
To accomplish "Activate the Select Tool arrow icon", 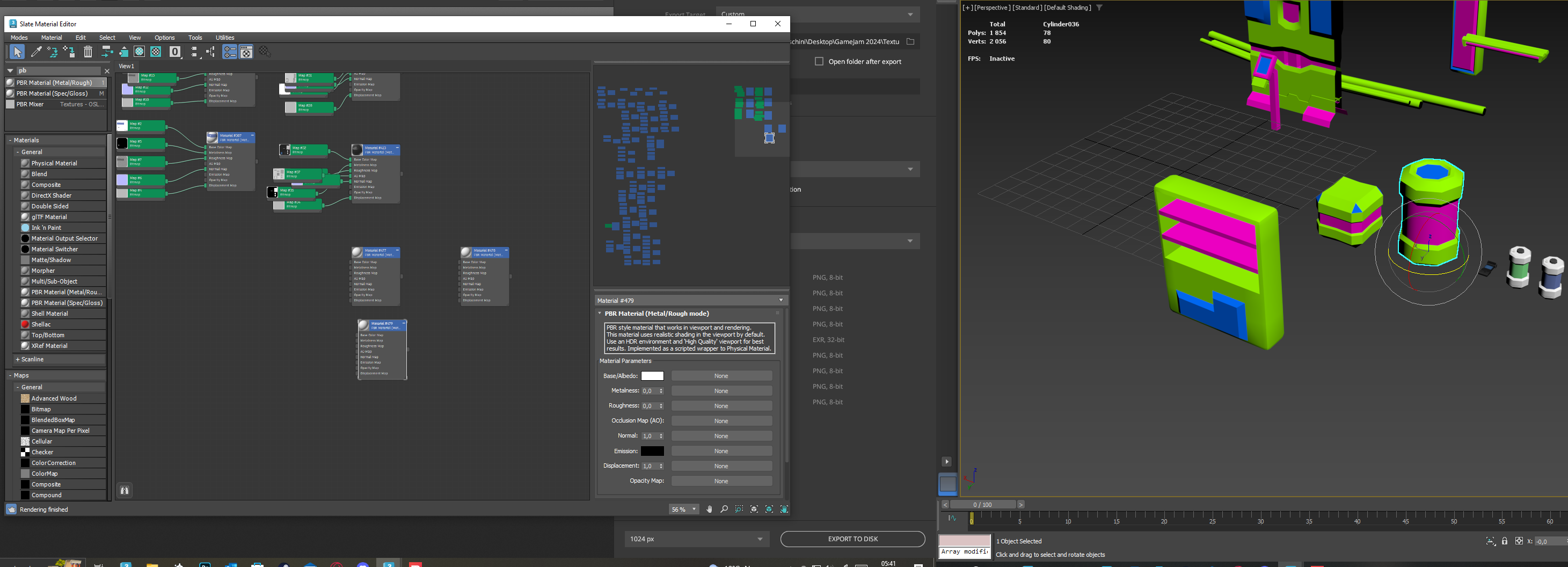I will click(17, 52).
